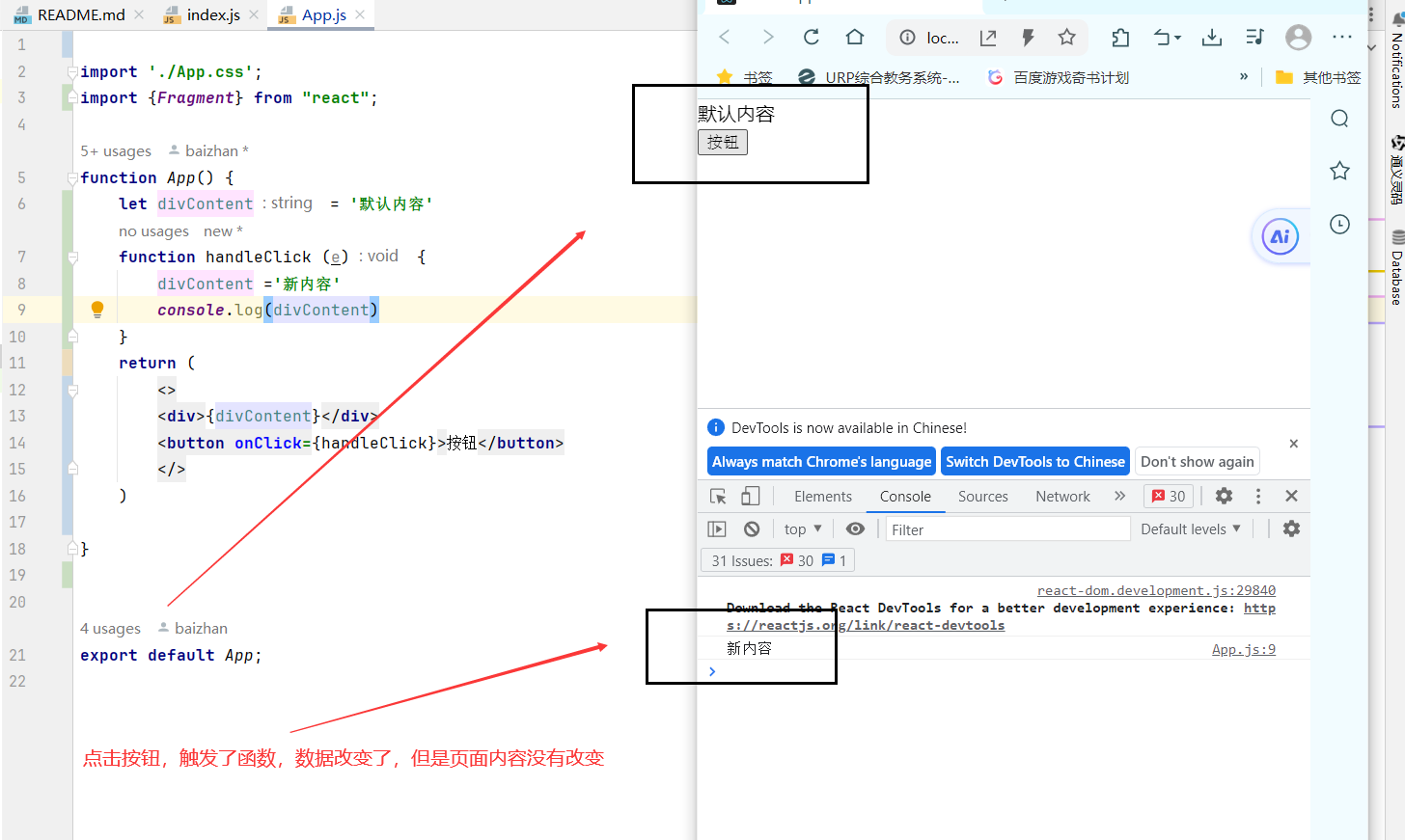Show more DevTools tabs chevron
This screenshot has height=840, width=1405.
pos(1119,496)
